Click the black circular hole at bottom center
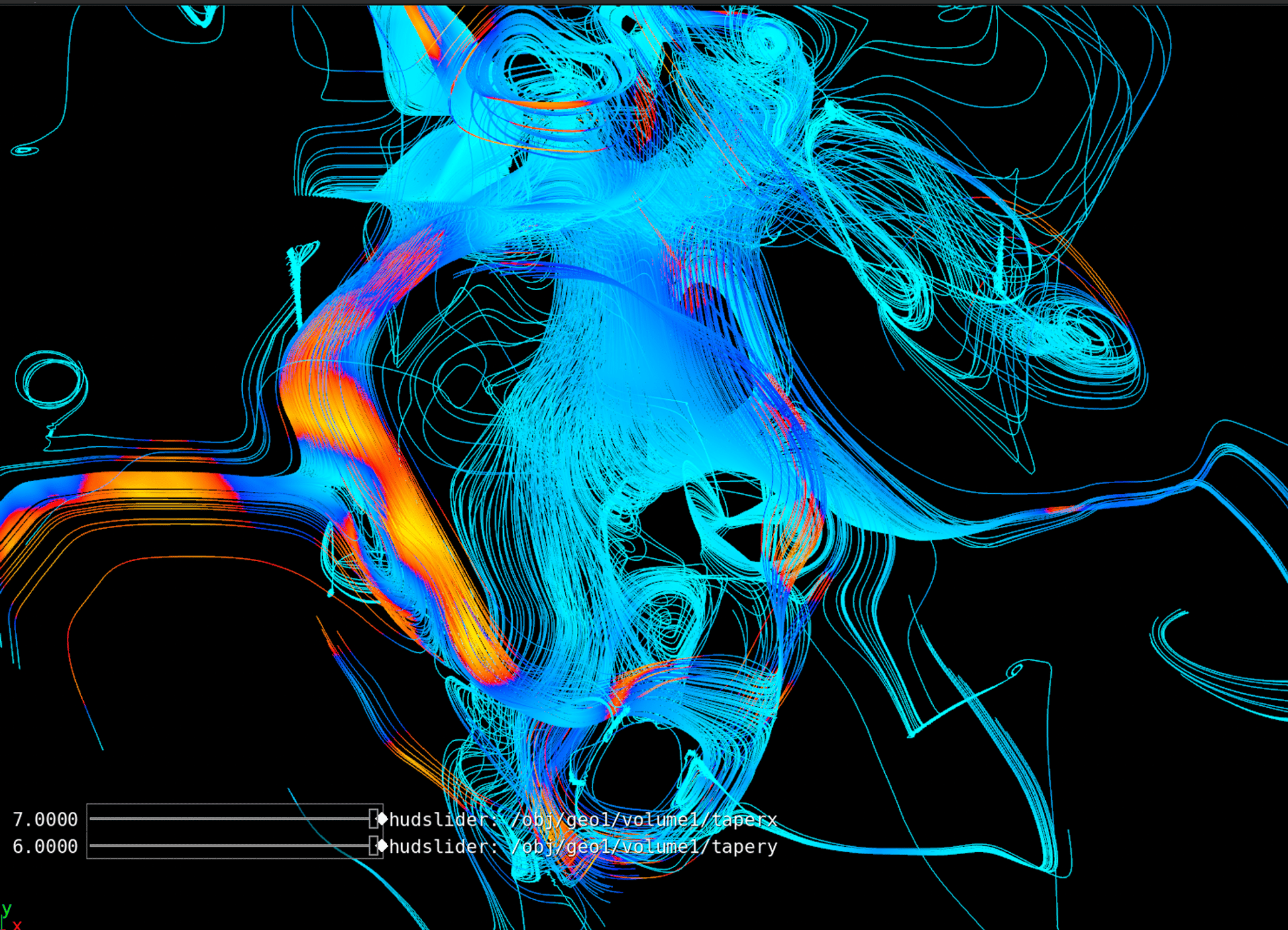The width and height of the screenshot is (1288, 930). [637, 765]
